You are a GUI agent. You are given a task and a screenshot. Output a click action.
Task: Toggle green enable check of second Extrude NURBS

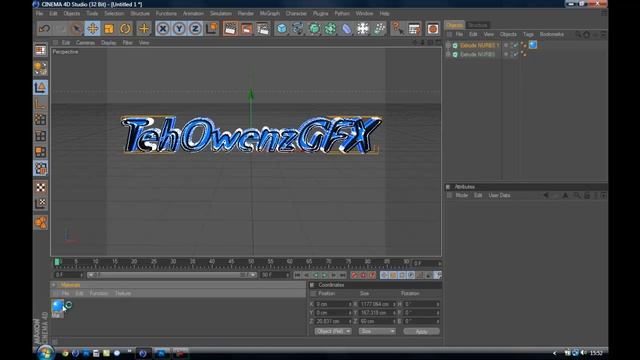(515, 54)
